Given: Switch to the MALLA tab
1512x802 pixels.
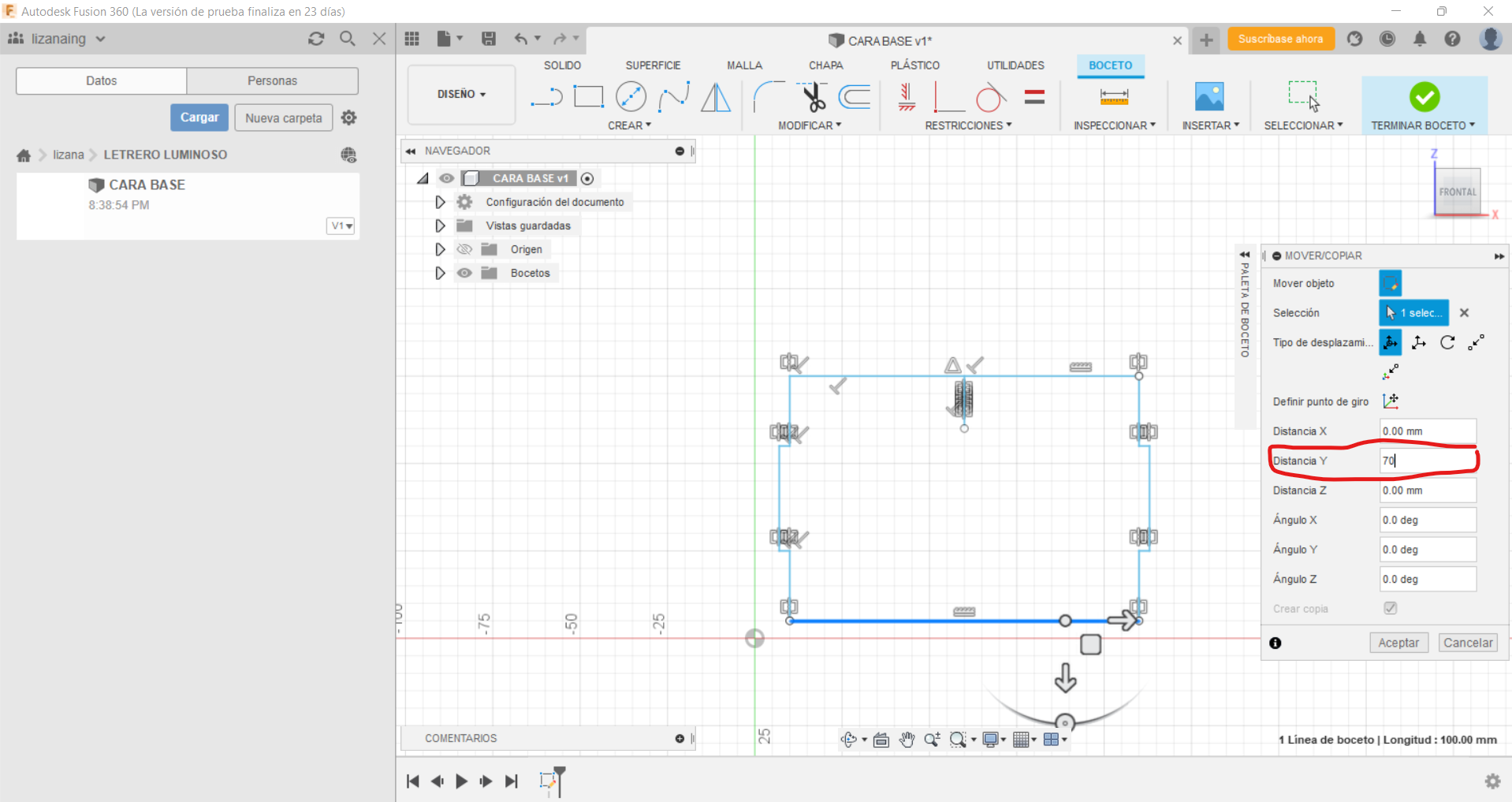Looking at the screenshot, I should [x=744, y=65].
